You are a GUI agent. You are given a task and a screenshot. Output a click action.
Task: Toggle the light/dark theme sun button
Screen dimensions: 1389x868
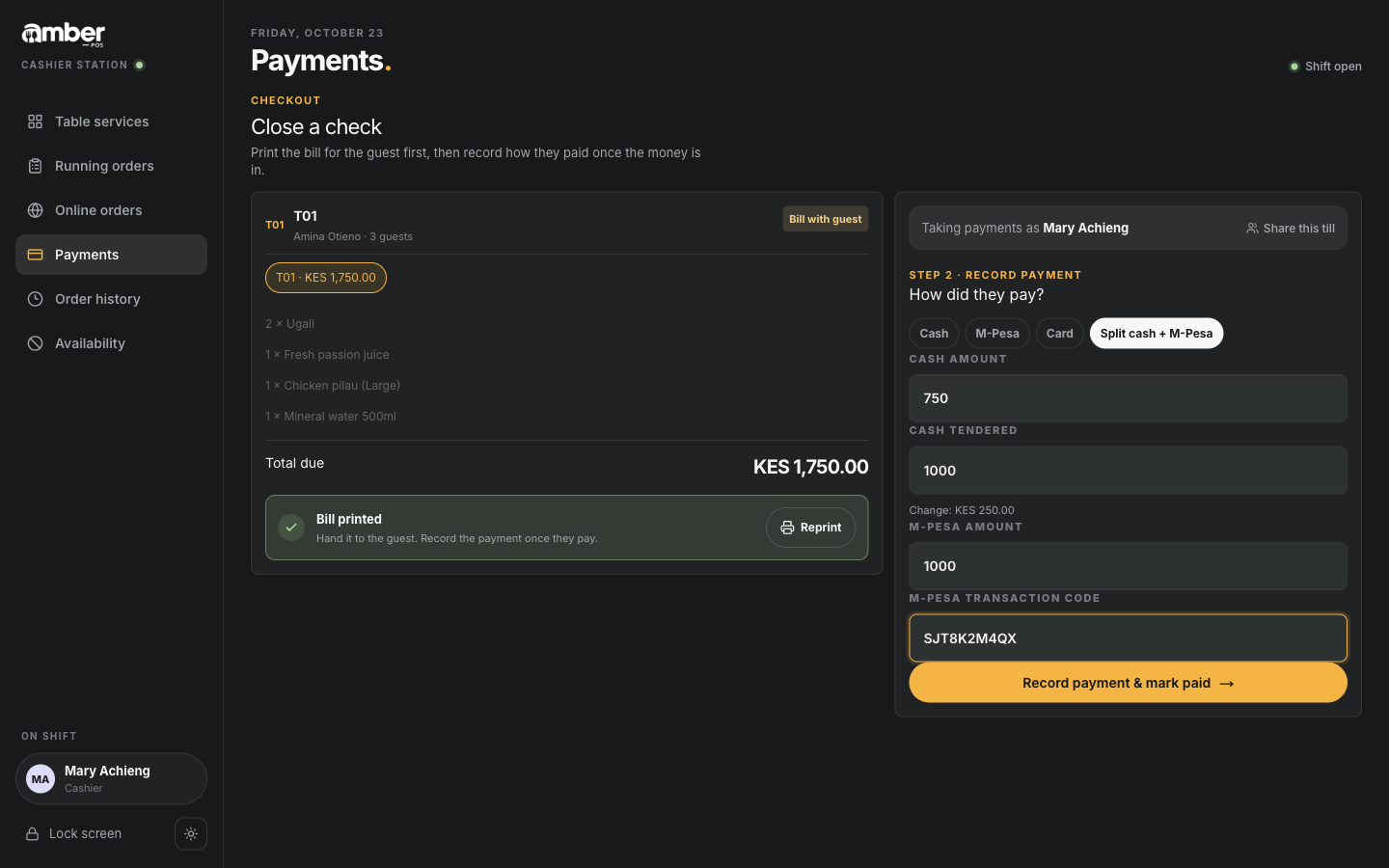191,834
